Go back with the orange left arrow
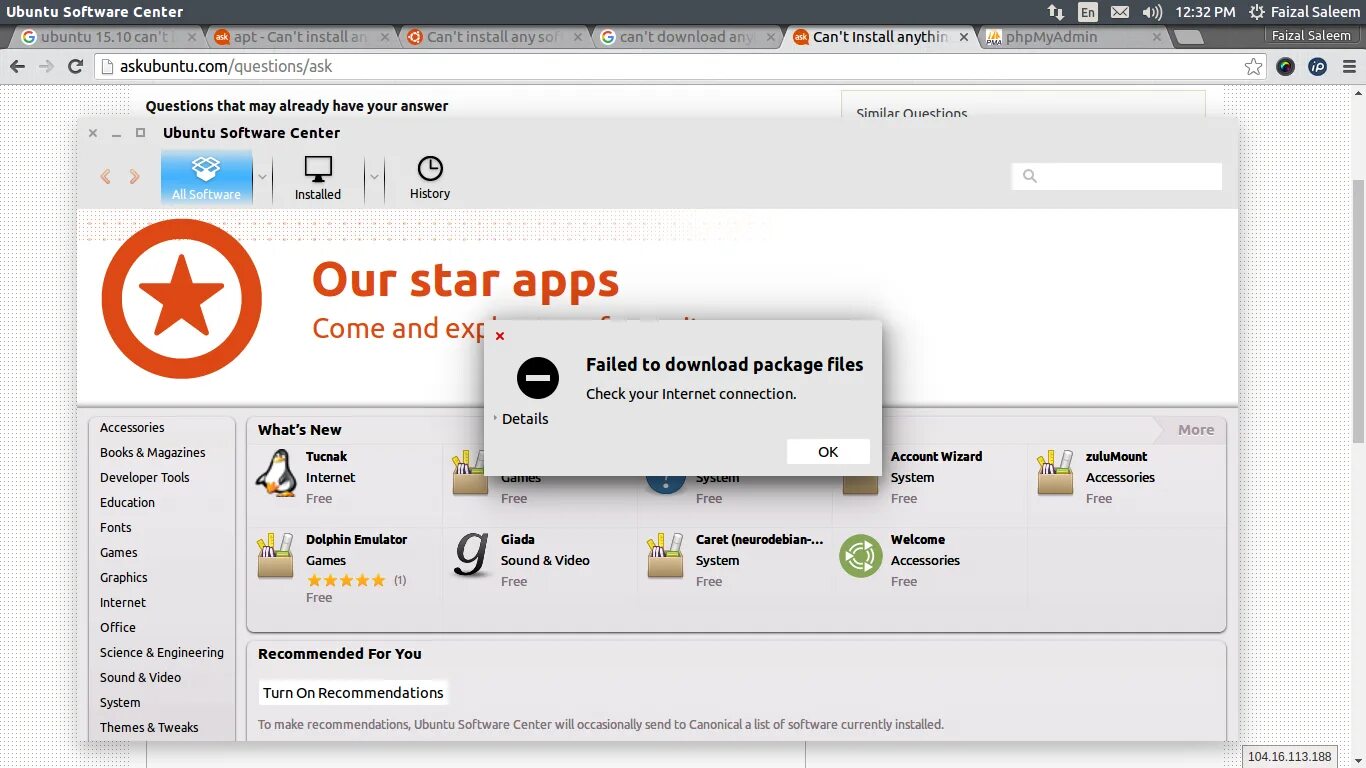This screenshot has height=768, width=1366. tap(105, 177)
